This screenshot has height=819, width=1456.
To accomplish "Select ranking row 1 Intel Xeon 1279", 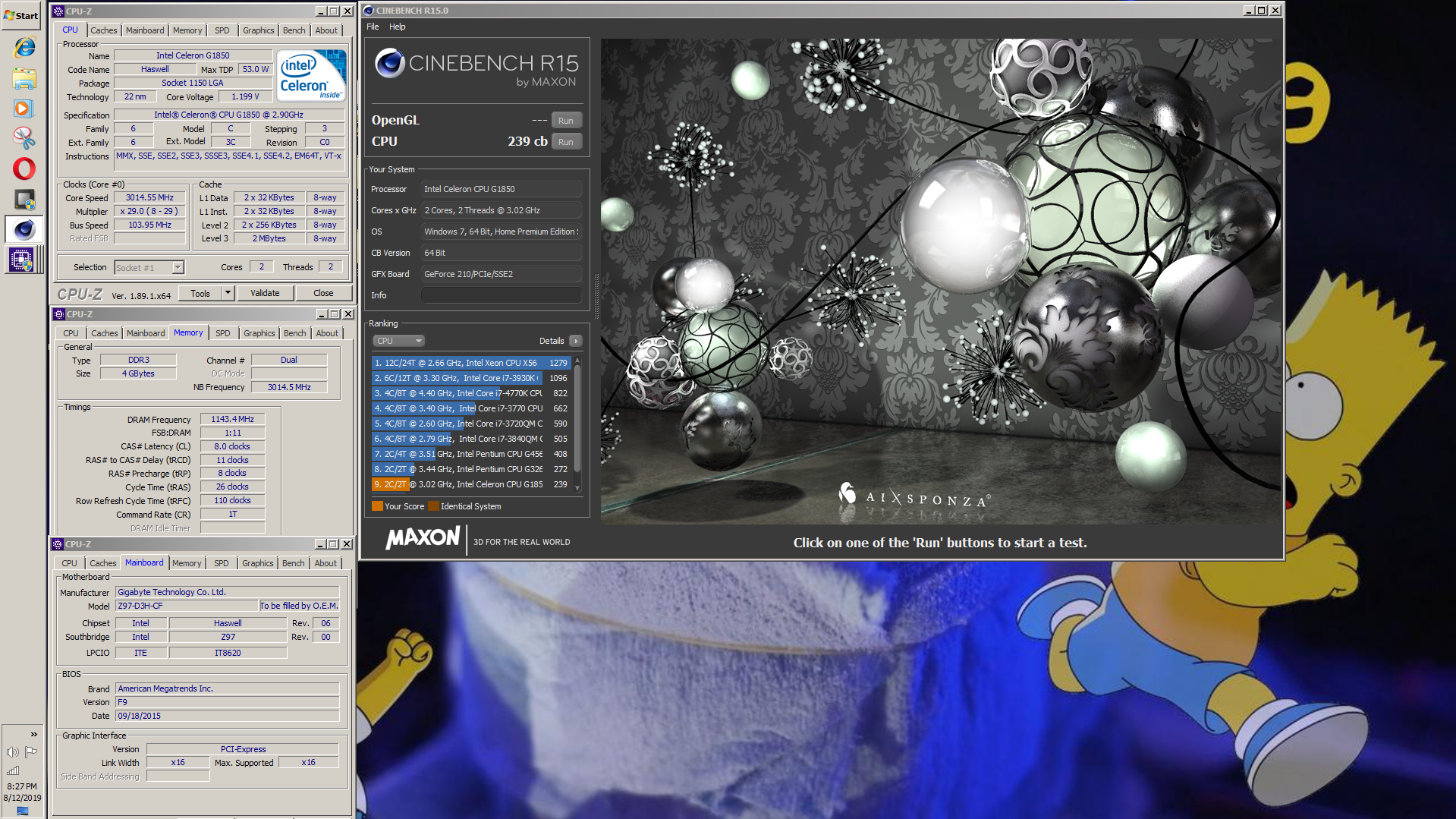I will tap(471, 363).
